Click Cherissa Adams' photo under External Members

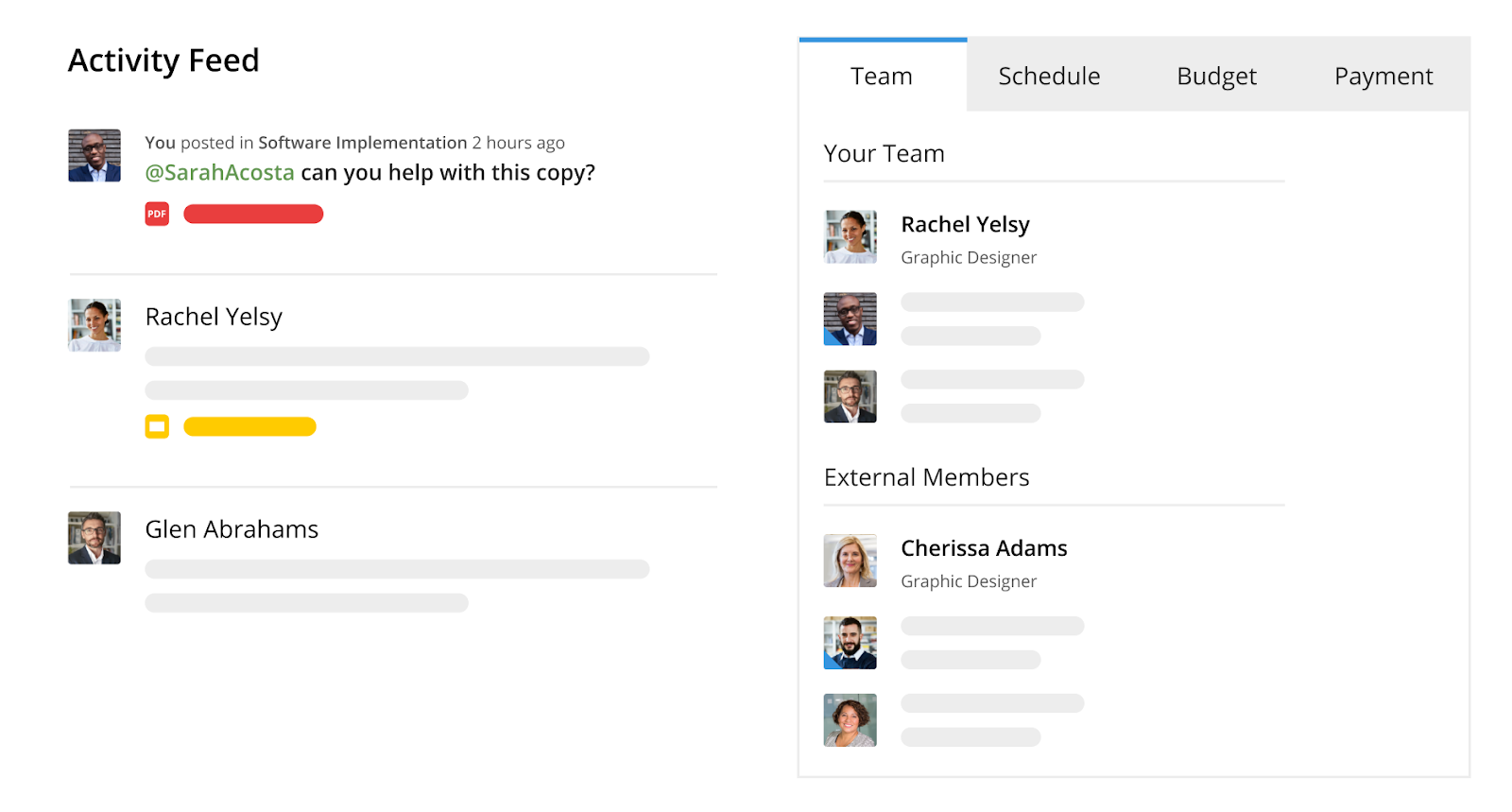click(850, 560)
